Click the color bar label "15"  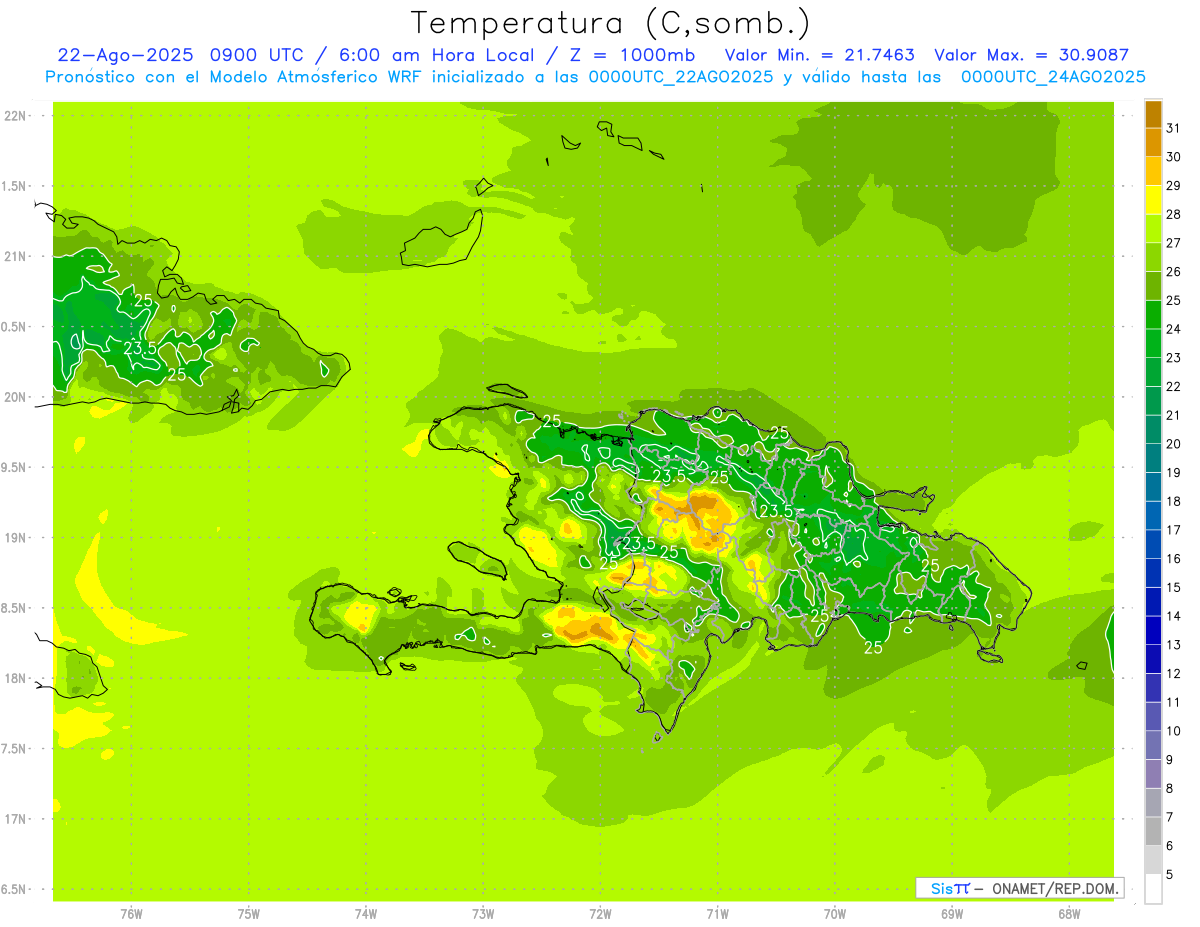1174,587
